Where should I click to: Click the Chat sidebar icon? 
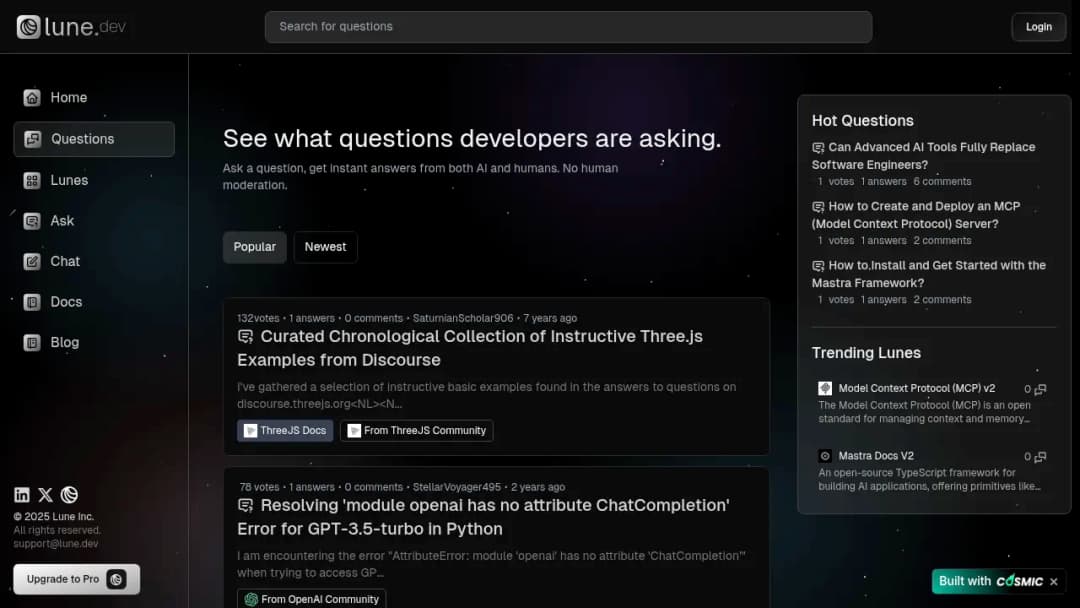coord(32,262)
